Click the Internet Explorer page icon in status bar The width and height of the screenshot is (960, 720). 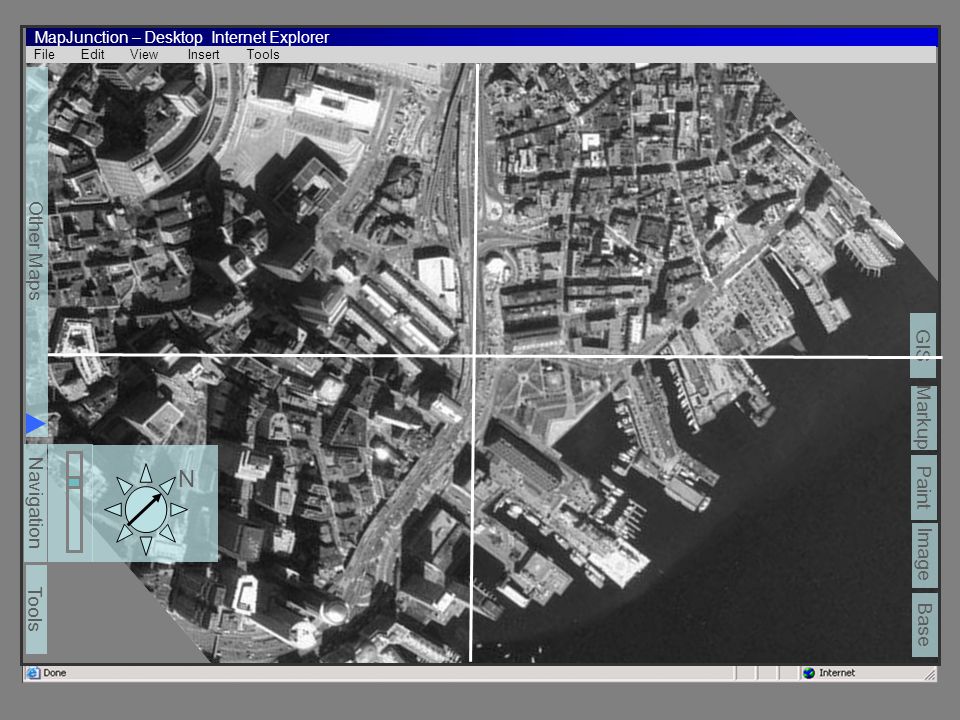click(x=33, y=673)
